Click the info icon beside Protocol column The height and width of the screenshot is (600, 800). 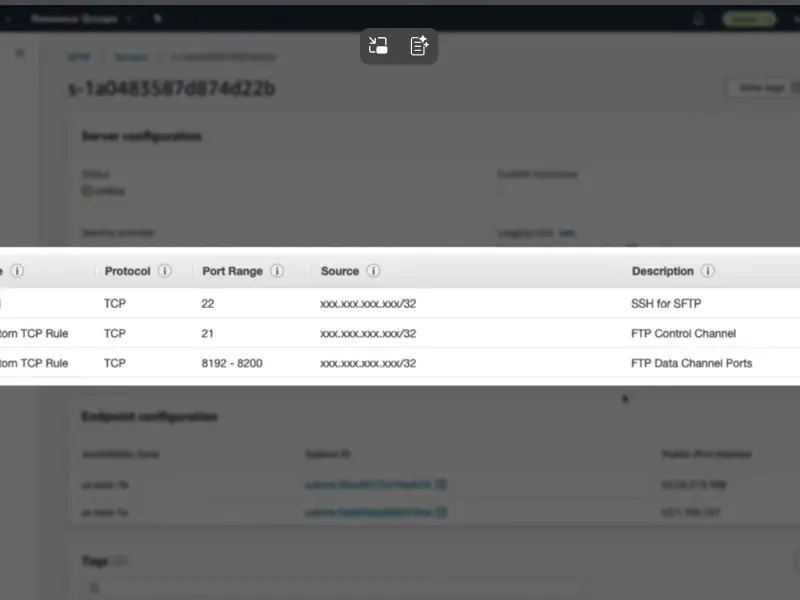(x=164, y=270)
